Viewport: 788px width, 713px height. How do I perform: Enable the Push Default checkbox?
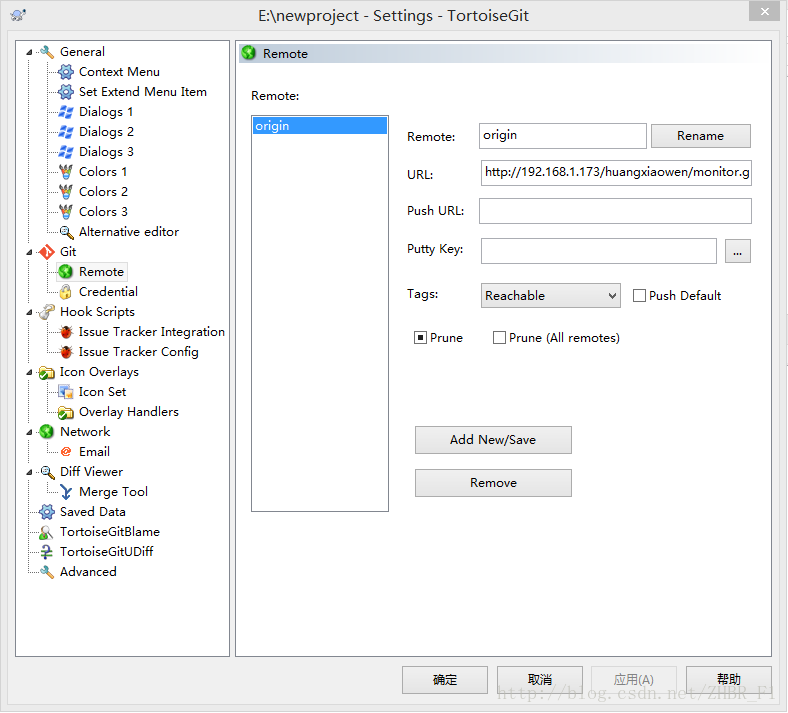pos(639,296)
